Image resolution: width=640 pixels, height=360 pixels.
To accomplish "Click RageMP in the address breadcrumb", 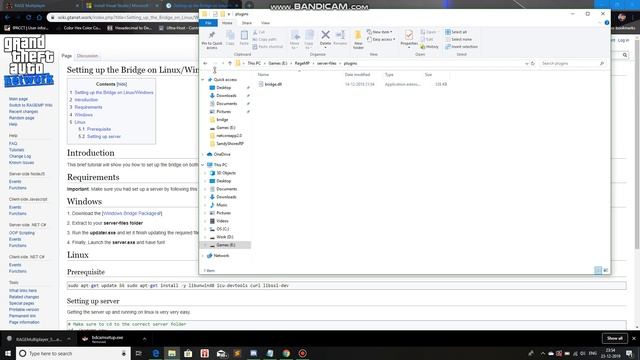I will [x=302, y=63].
